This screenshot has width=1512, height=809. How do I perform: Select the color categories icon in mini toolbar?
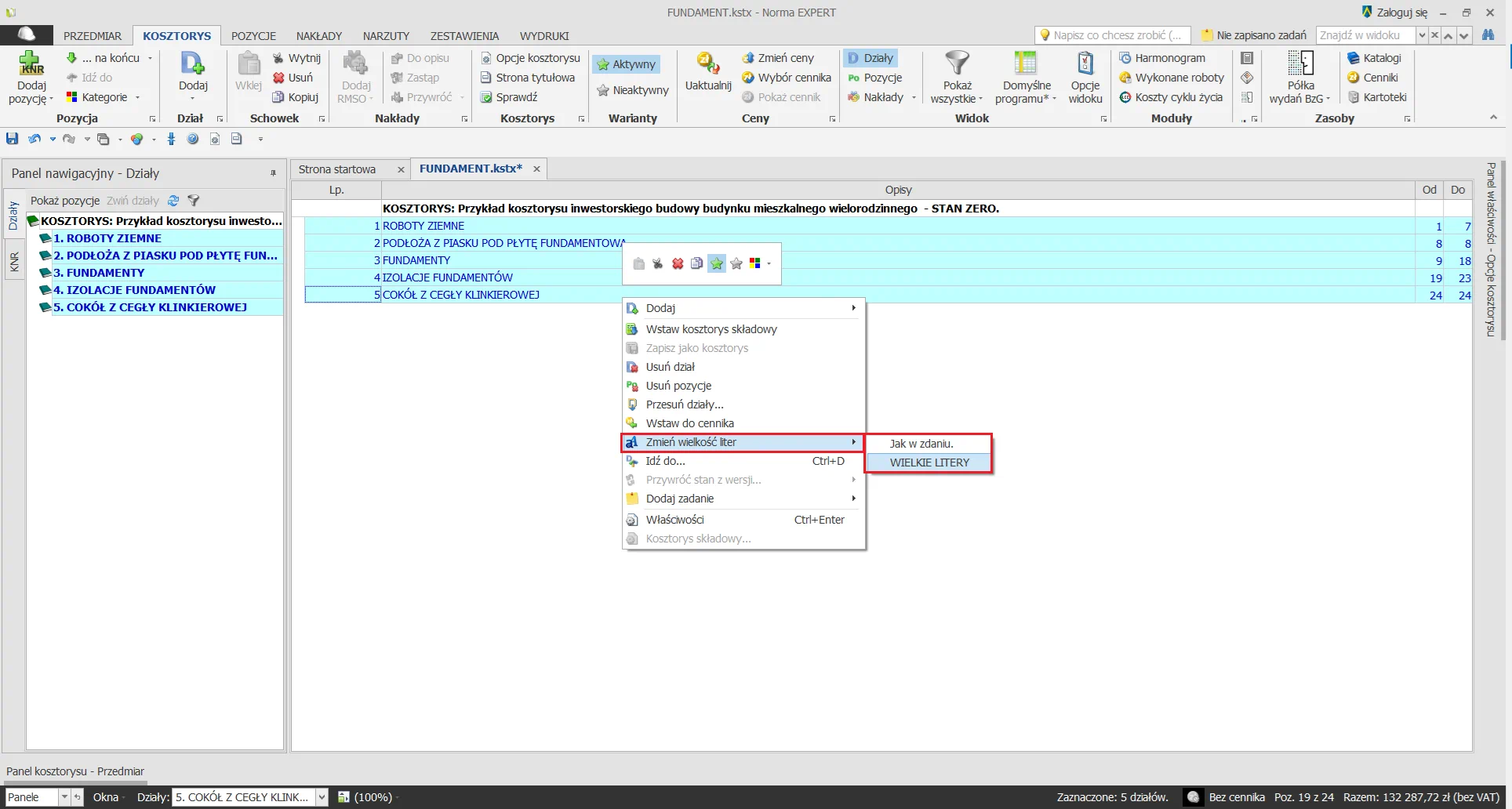755,264
